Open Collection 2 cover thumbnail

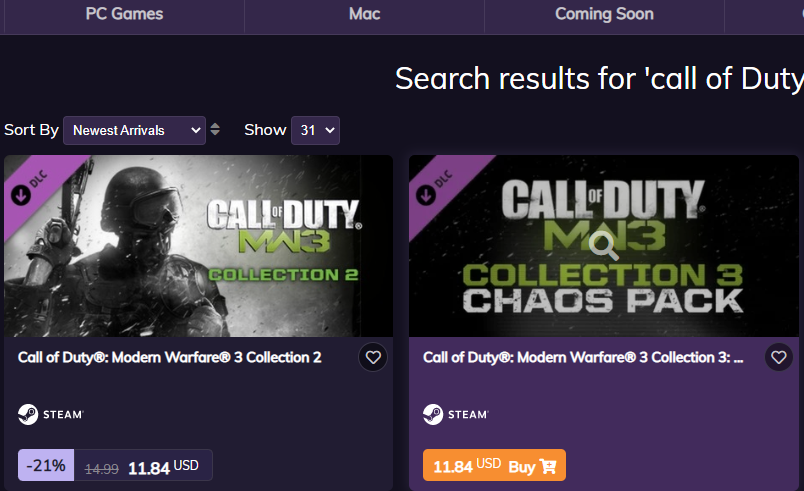[x=198, y=246]
